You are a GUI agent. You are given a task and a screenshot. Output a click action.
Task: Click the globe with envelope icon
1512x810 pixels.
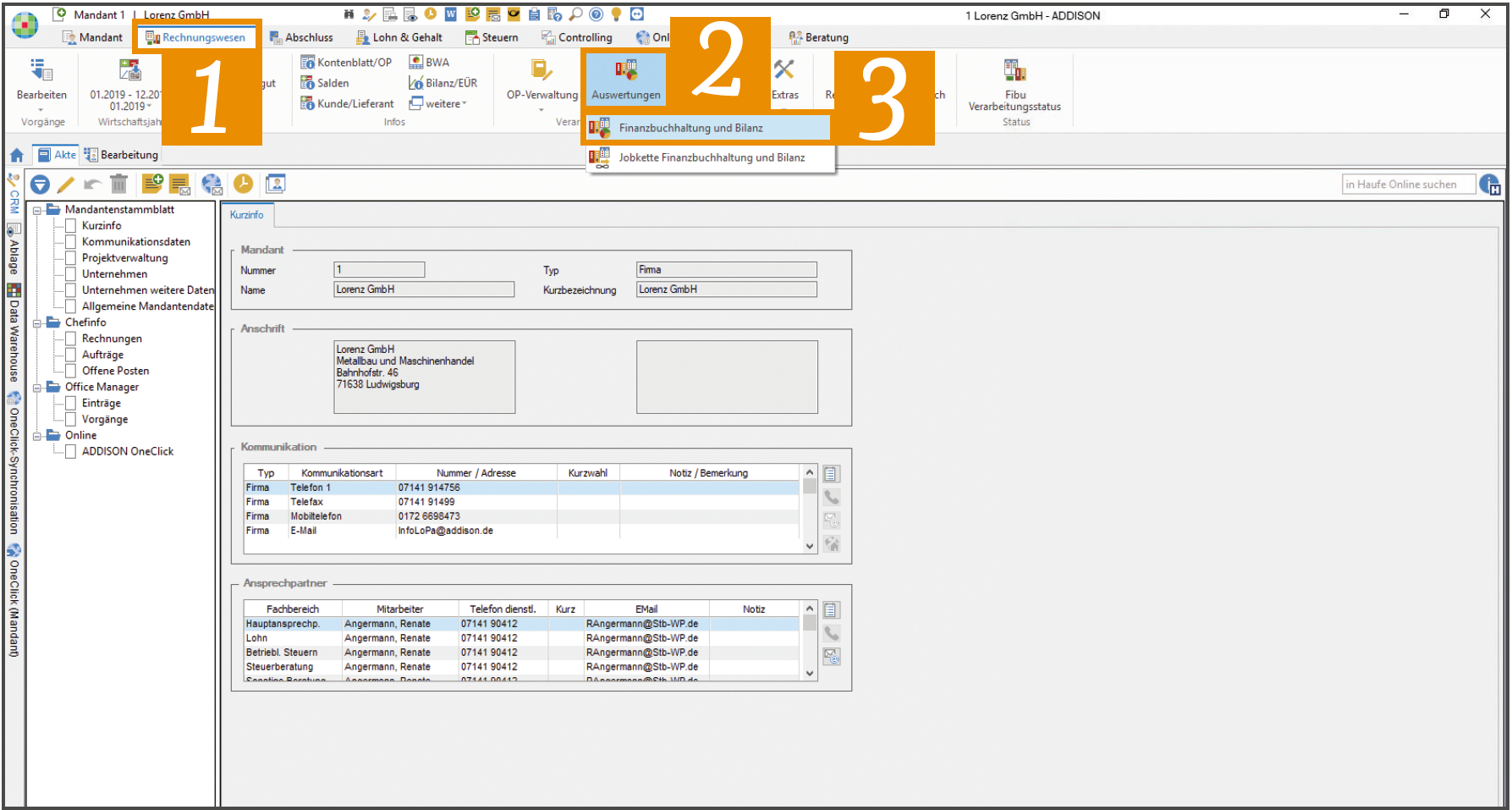212,184
